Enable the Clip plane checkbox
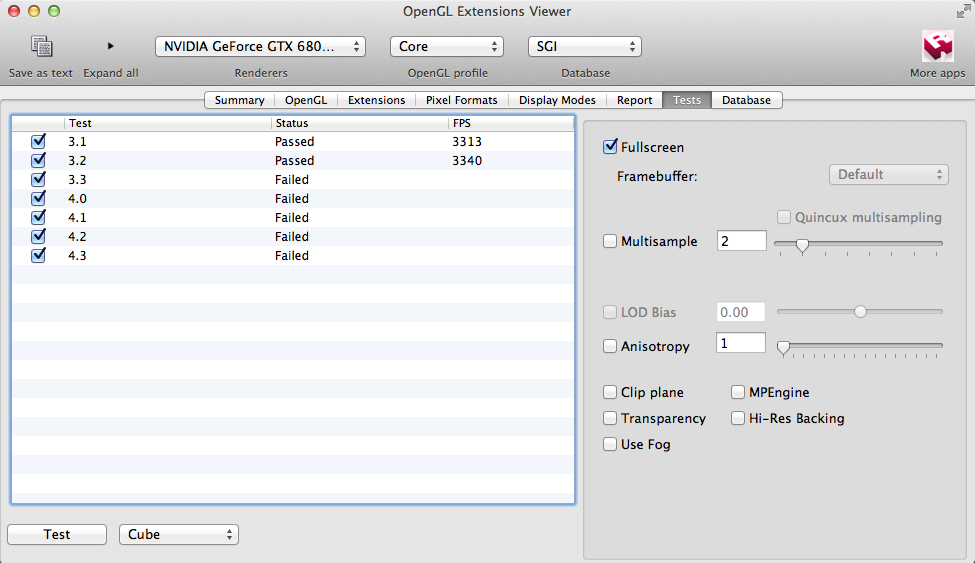Viewport: 975px width, 563px height. [610, 393]
